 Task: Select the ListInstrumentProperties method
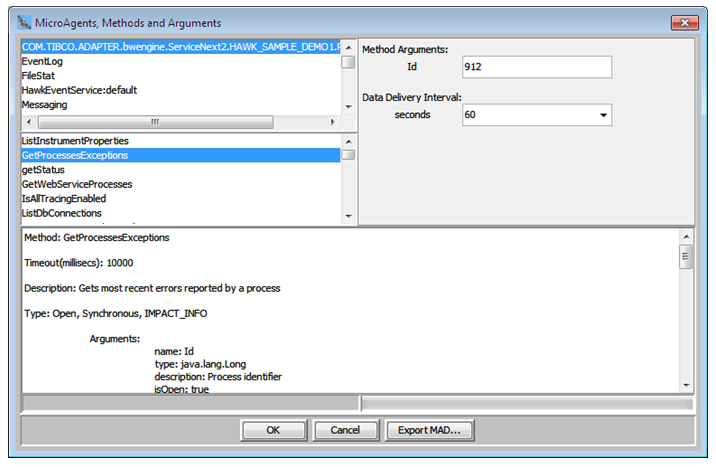click(x=181, y=141)
